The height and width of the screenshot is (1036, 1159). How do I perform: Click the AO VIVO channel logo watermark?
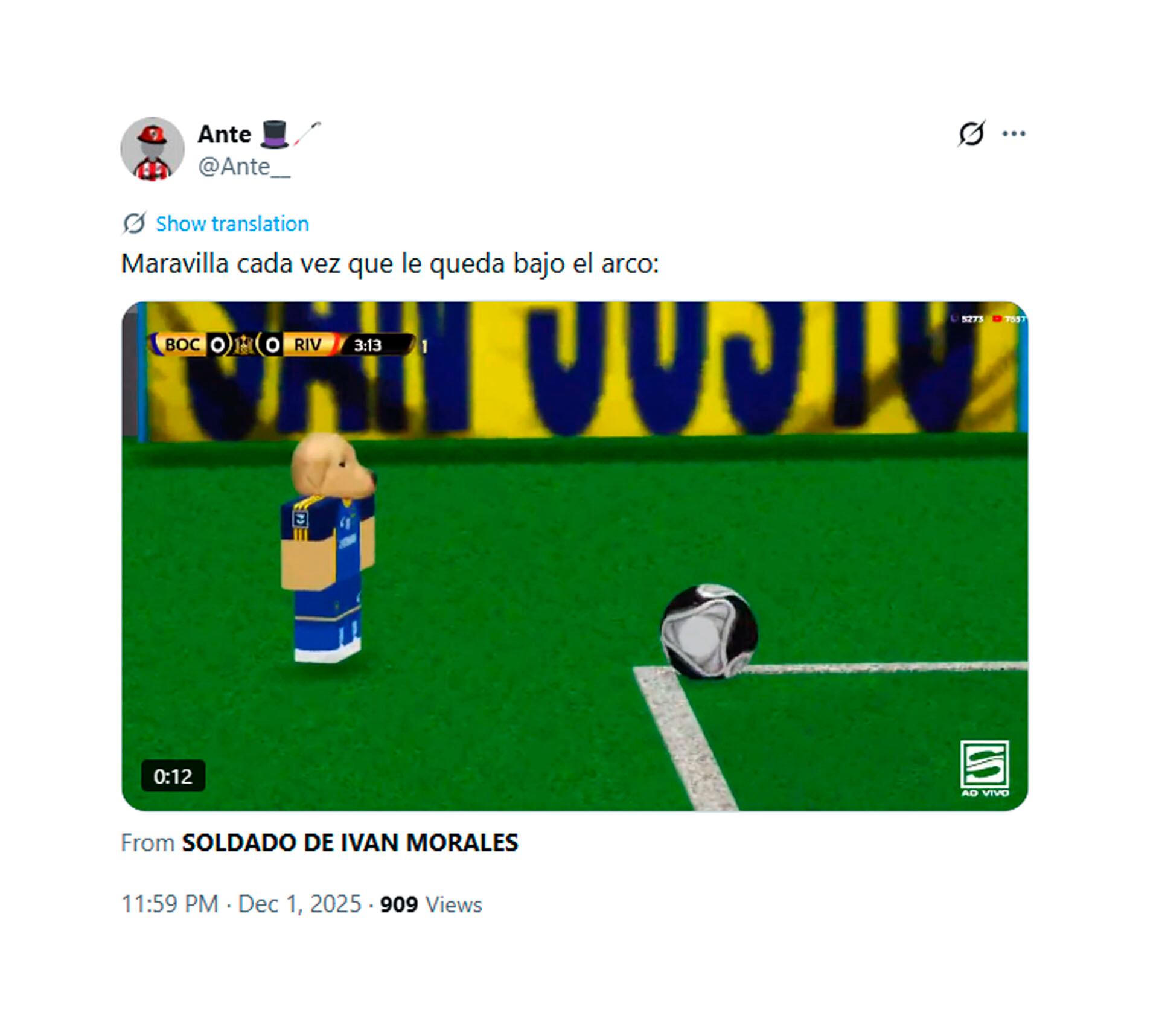pyautogui.click(x=985, y=769)
